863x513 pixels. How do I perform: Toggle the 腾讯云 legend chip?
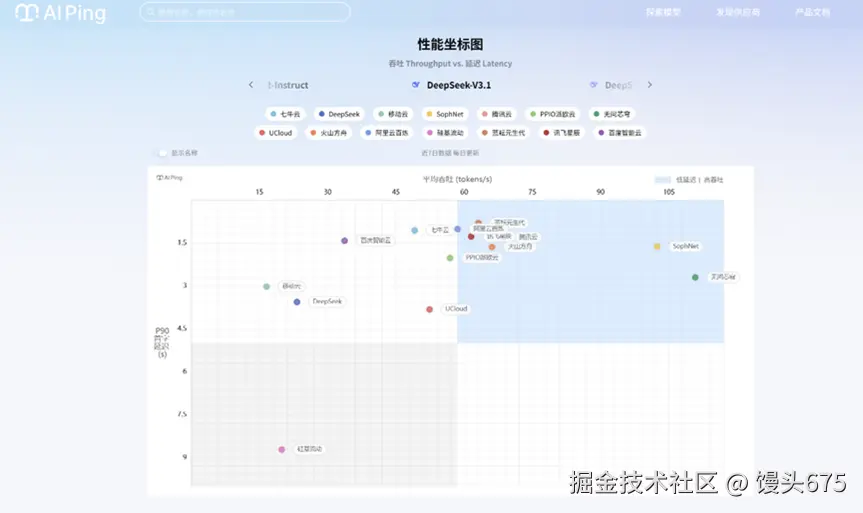(497, 114)
